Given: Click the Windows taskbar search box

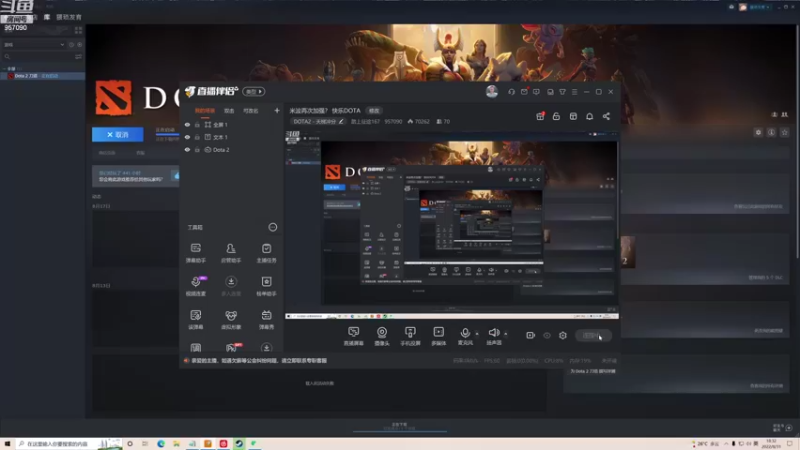Looking at the screenshot, I should (68, 444).
